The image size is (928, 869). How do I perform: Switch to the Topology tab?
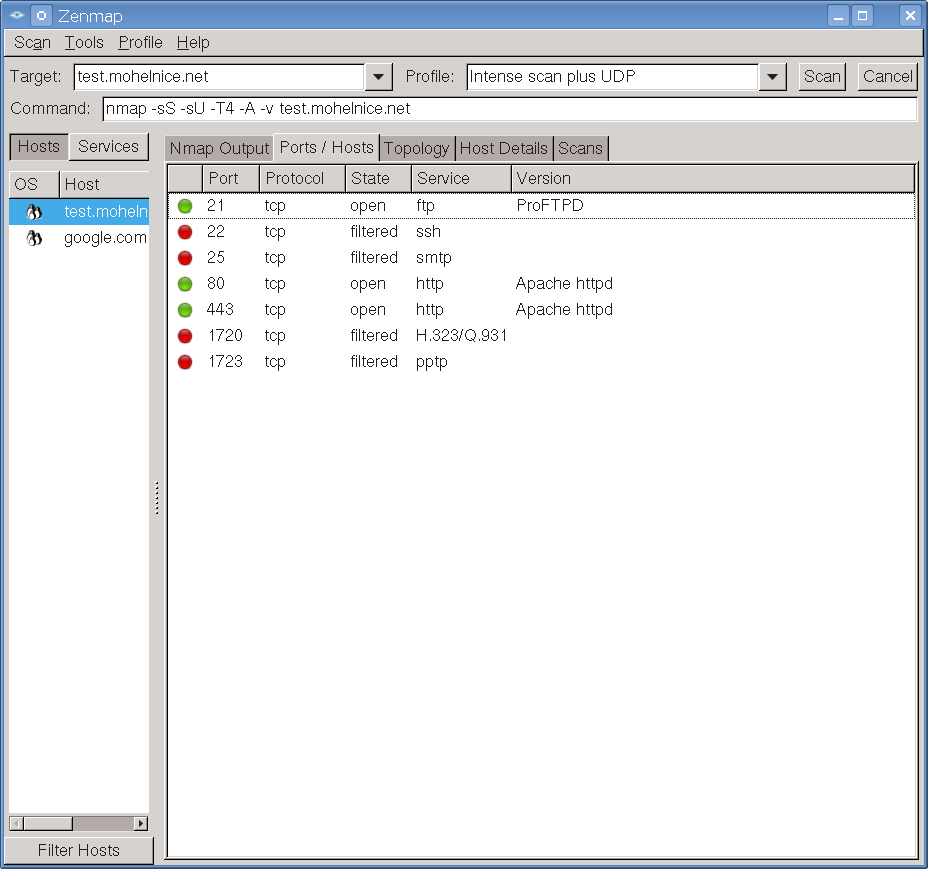click(417, 148)
